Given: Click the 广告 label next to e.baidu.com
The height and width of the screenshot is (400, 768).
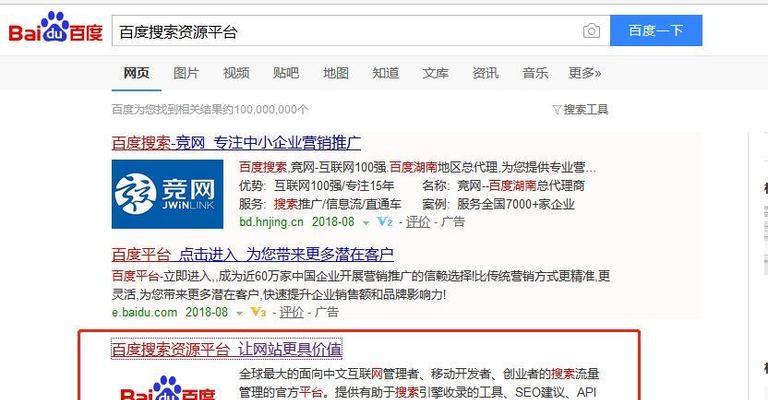Looking at the screenshot, I should coord(326,312).
